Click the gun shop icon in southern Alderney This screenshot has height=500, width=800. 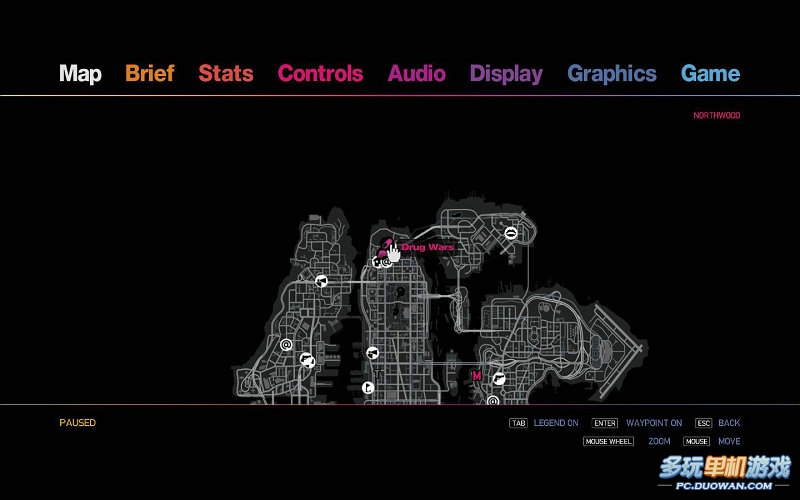pyautogui.click(x=308, y=361)
